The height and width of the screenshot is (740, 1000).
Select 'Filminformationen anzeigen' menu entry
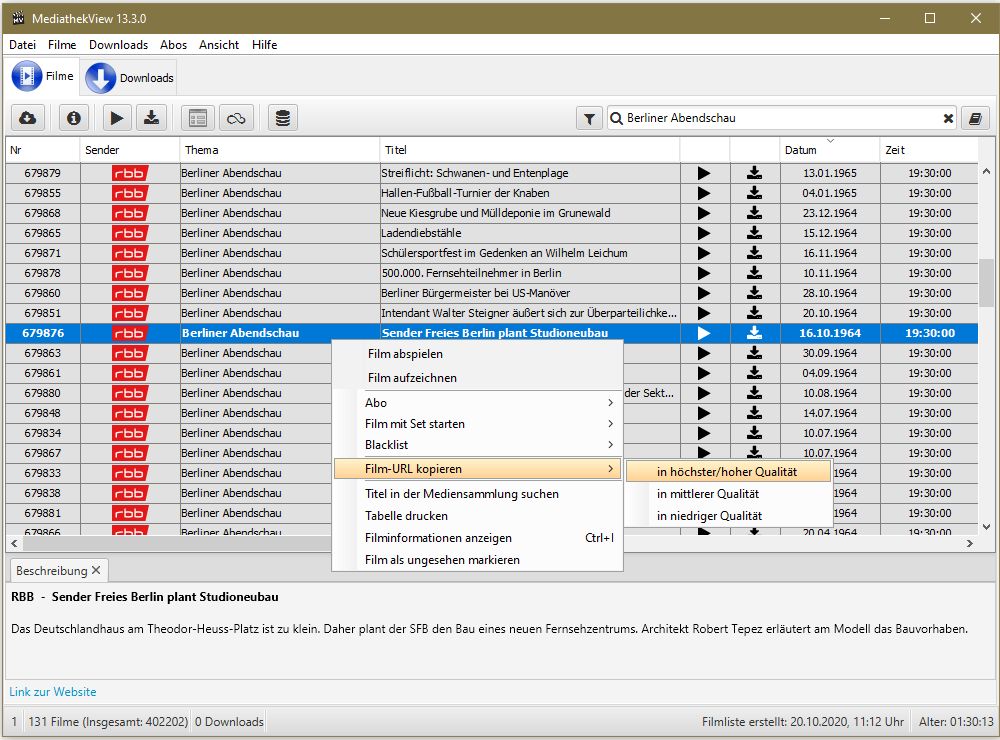pyautogui.click(x=477, y=538)
